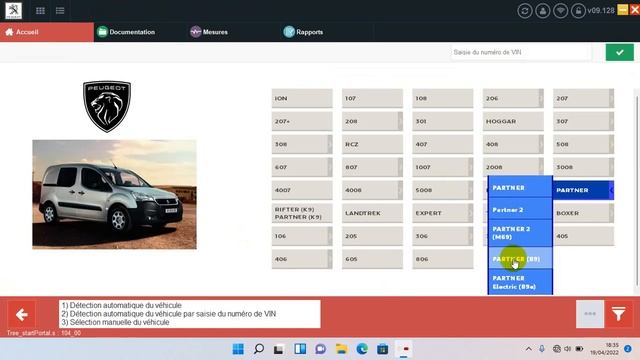Screen dimensions: 640x360
Task: Choose PARTNER Electric (B9e) entry
Action: click(x=520, y=282)
